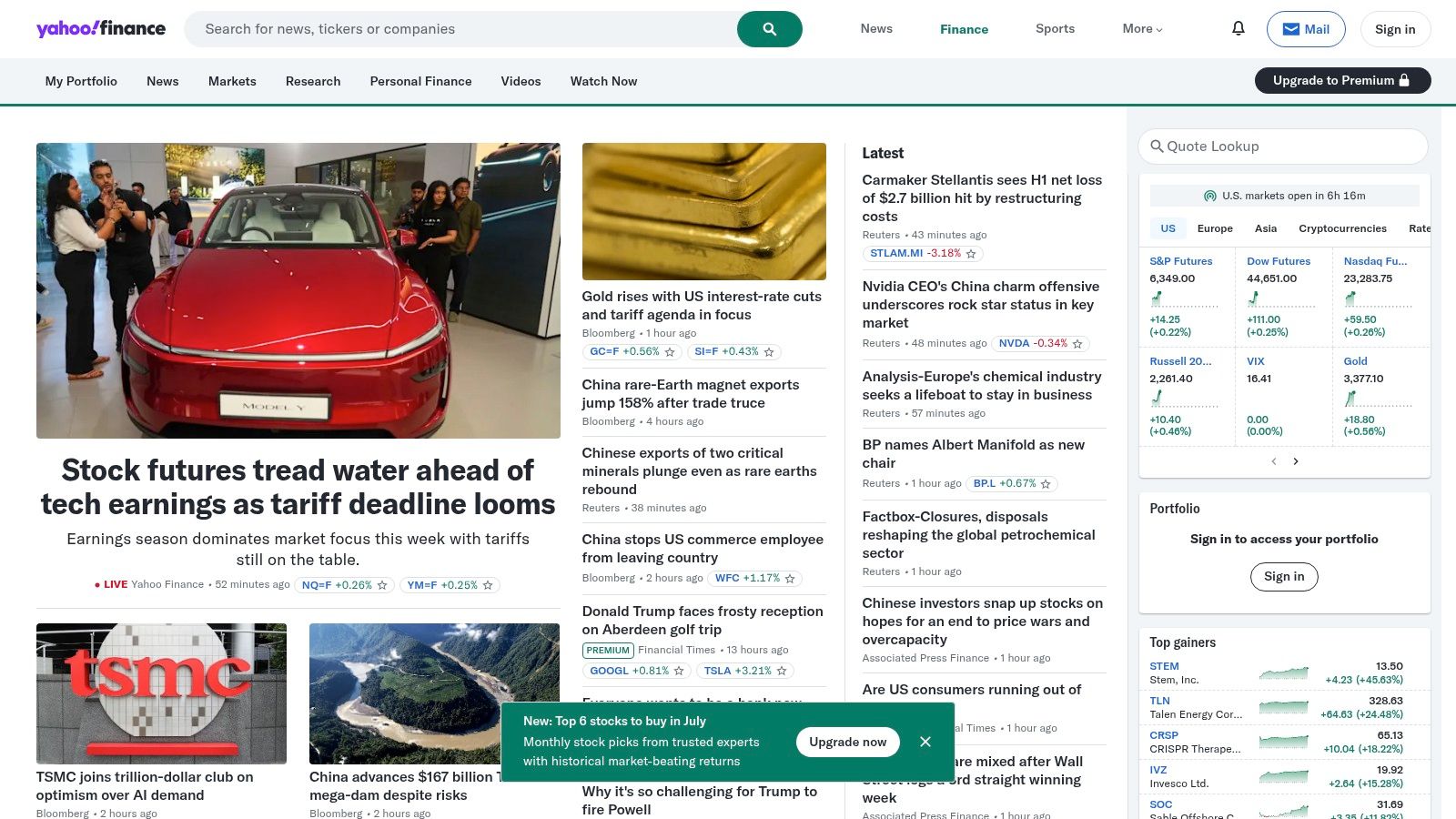Open the Watch Now menu
The height and width of the screenshot is (819, 1456).
603,81
